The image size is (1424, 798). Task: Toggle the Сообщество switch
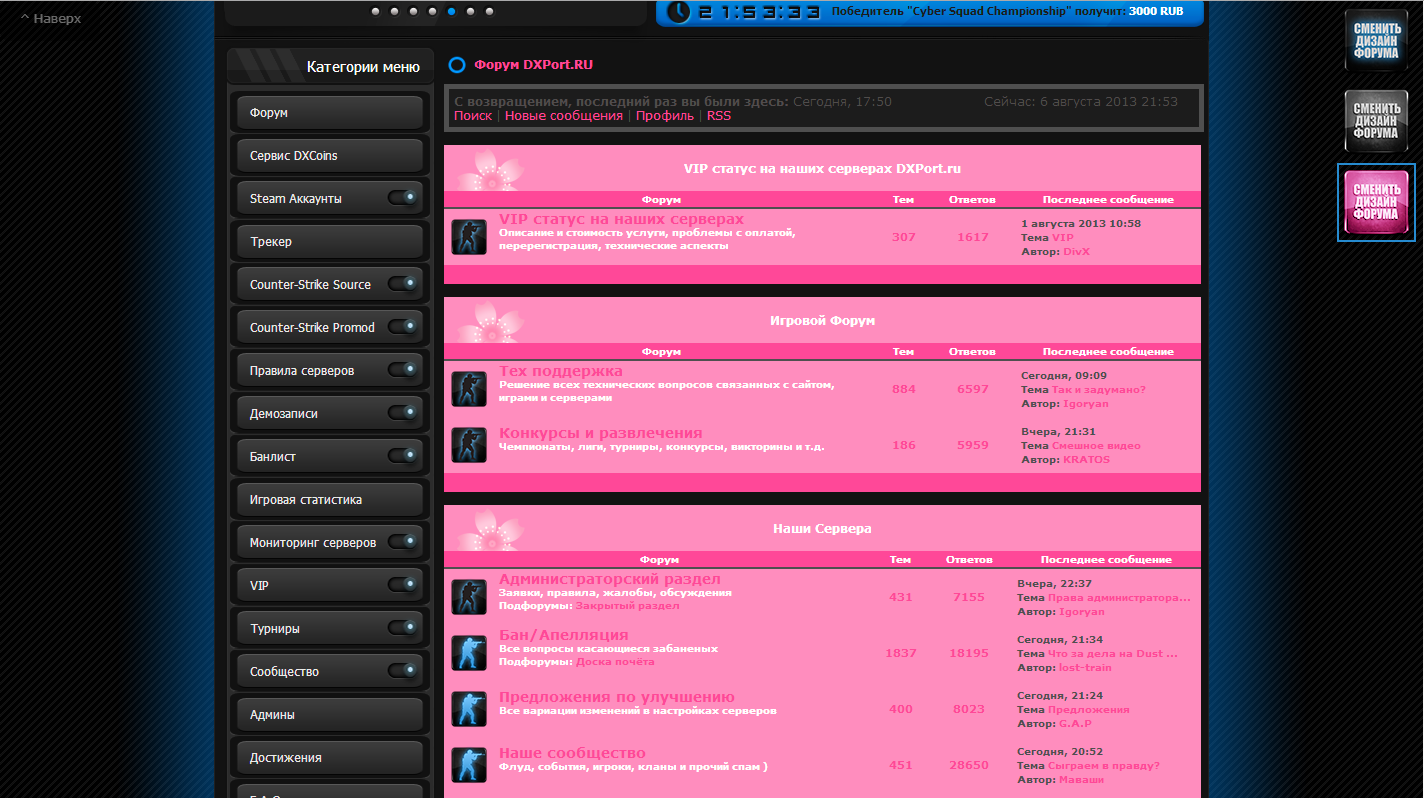402,671
